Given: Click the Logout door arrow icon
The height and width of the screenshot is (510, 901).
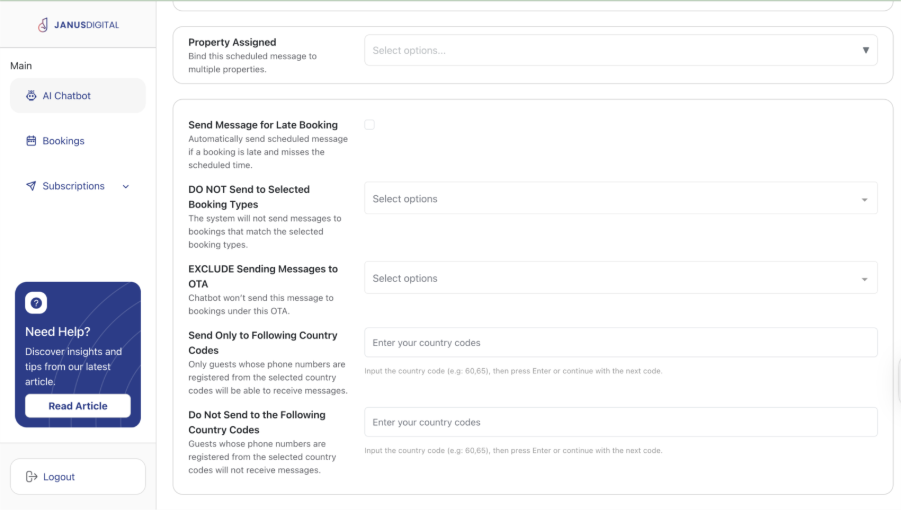Looking at the screenshot, I should pos(31,477).
